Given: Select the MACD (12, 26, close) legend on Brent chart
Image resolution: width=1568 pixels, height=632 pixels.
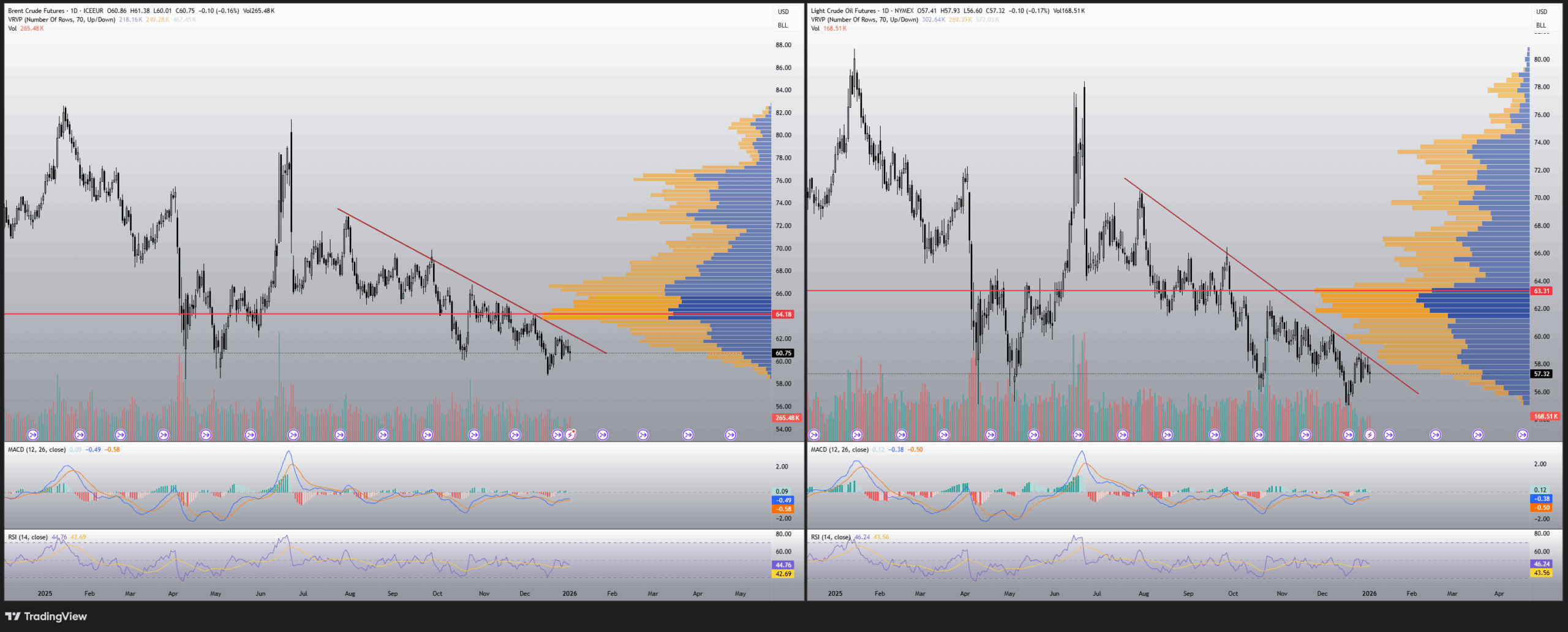Looking at the screenshot, I should [37, 450].
